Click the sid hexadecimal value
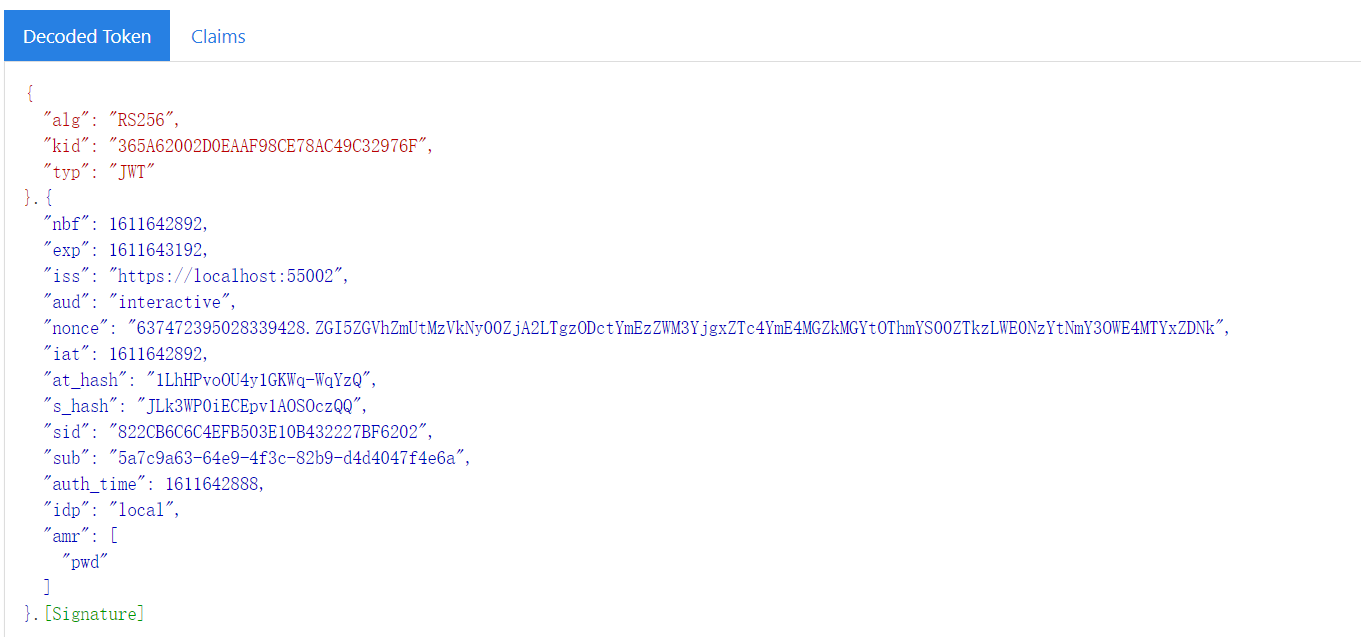1362x638 pixels. (x=272, y=432)
